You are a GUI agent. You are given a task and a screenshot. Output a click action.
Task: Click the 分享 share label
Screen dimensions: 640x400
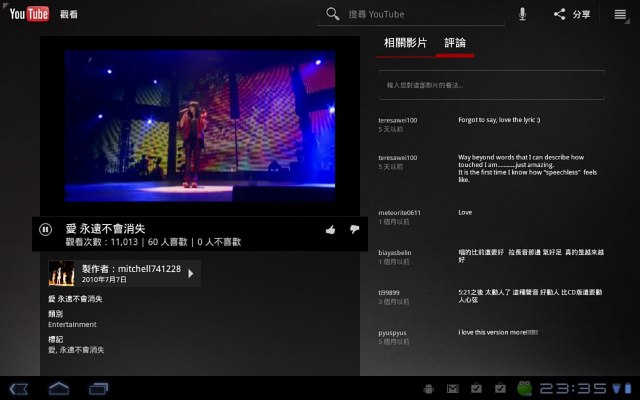point(581,14)
